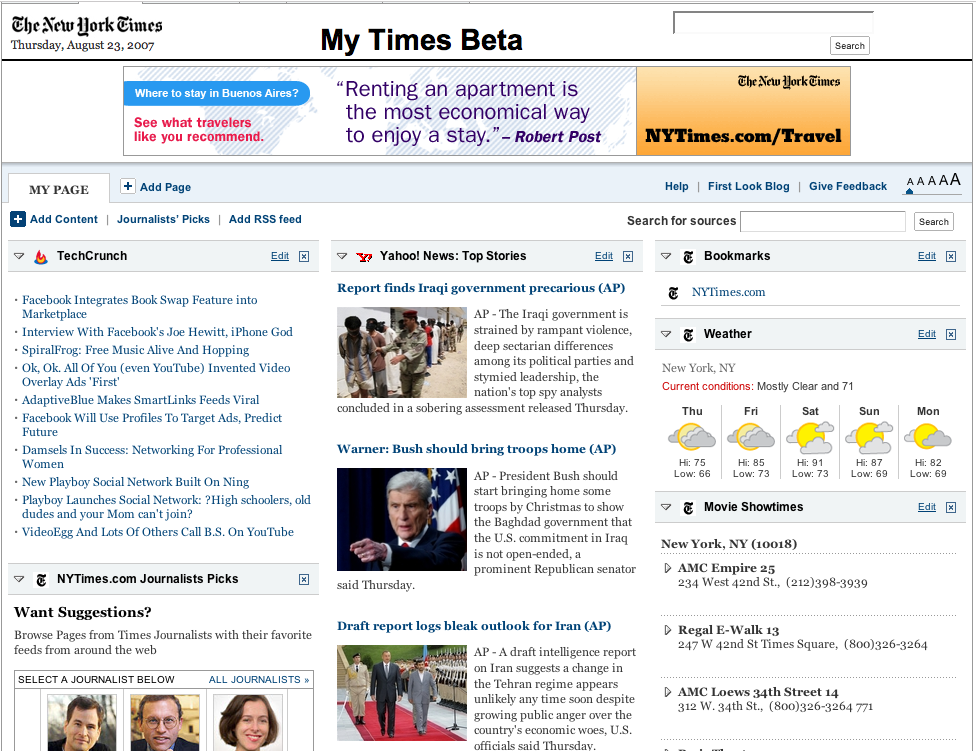Click the Times icon in Weather header
The height and width of the screenshot is (751, 976).
point(688,335)
